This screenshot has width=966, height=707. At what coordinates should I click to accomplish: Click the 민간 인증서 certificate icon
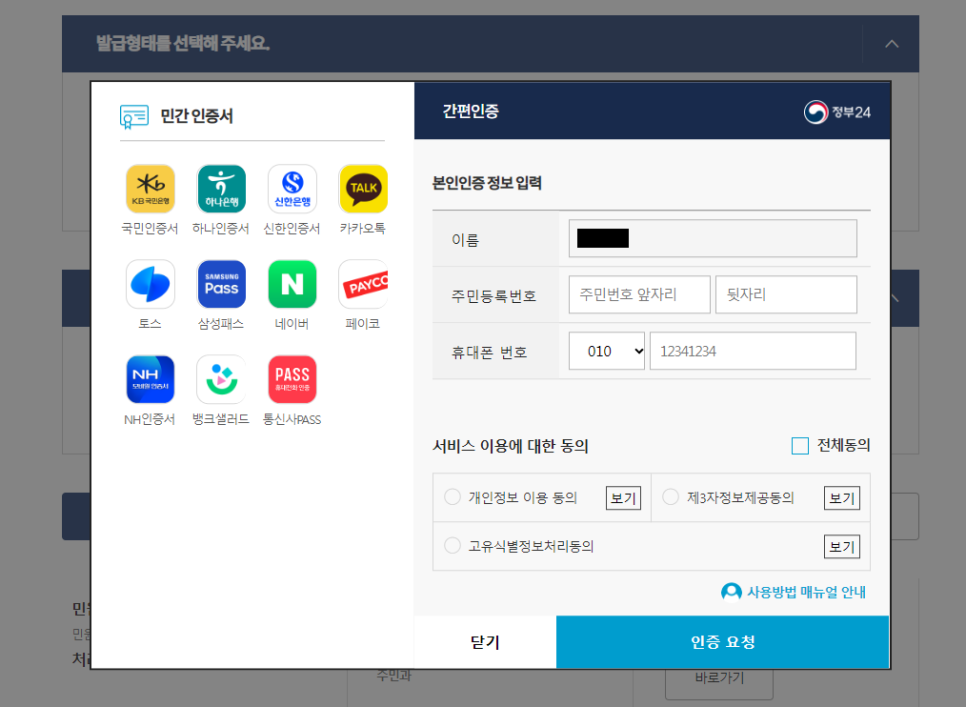point(134,116)
